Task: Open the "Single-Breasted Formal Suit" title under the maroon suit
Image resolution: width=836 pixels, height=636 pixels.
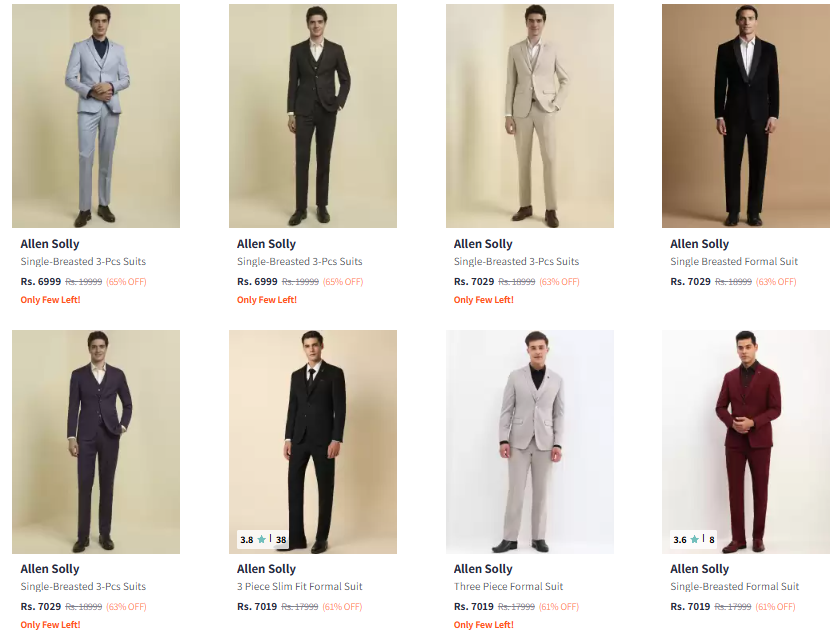Action: (x=735, y=587)
